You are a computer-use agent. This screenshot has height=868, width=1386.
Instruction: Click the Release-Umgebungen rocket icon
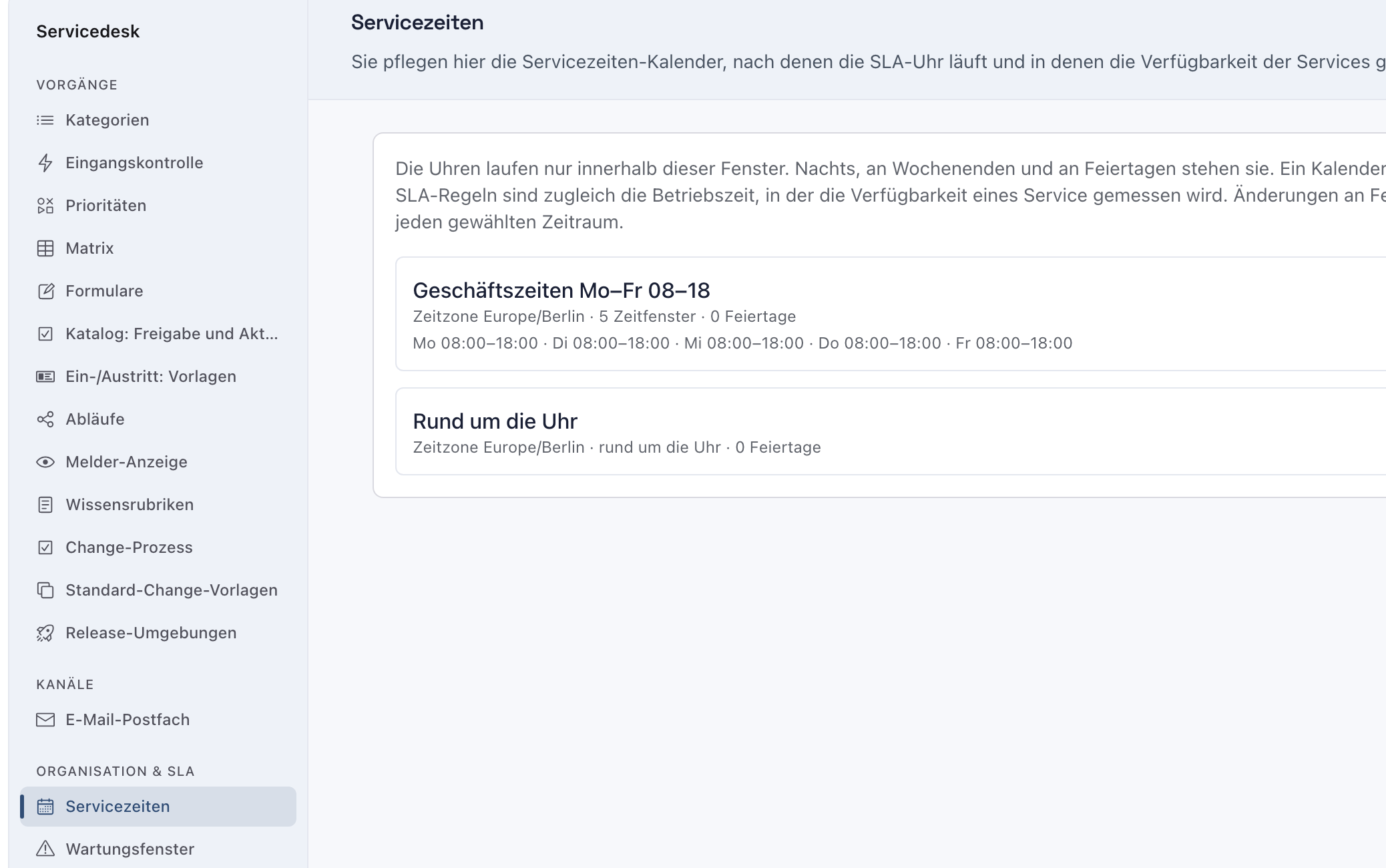pos(45,633)
